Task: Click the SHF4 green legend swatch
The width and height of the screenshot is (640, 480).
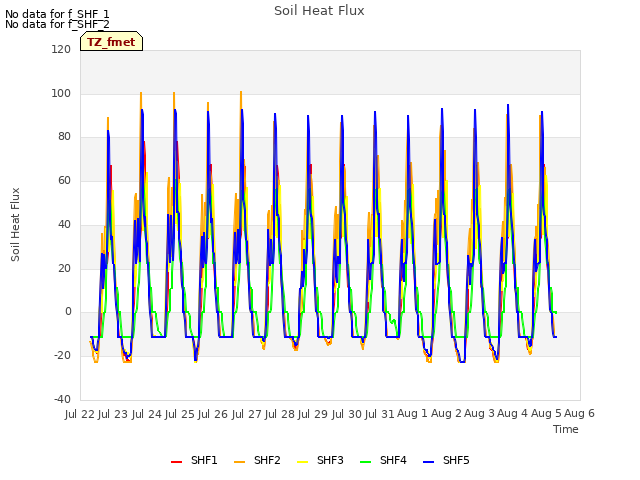Action: pos(366,462)
